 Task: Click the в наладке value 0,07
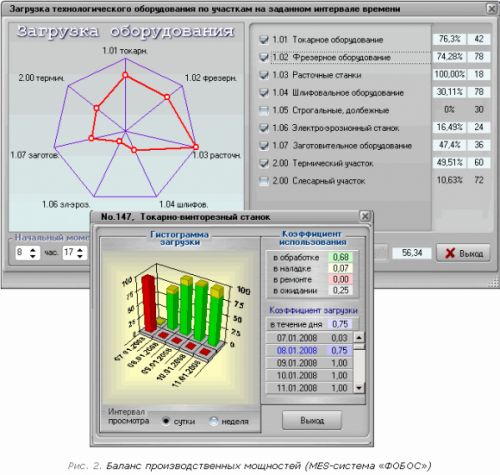click(x=340, y=268)
